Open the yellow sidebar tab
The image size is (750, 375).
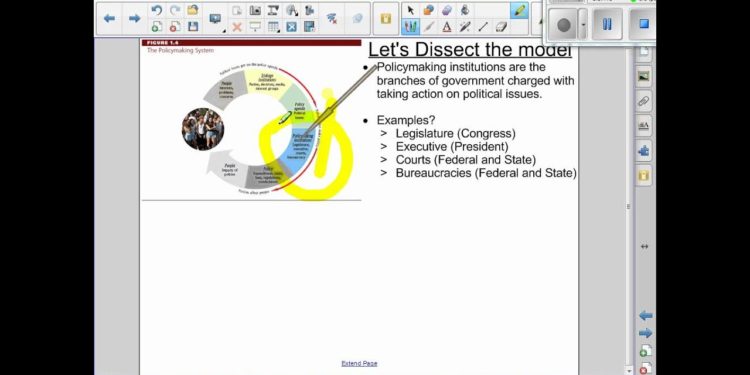[644, 175]
